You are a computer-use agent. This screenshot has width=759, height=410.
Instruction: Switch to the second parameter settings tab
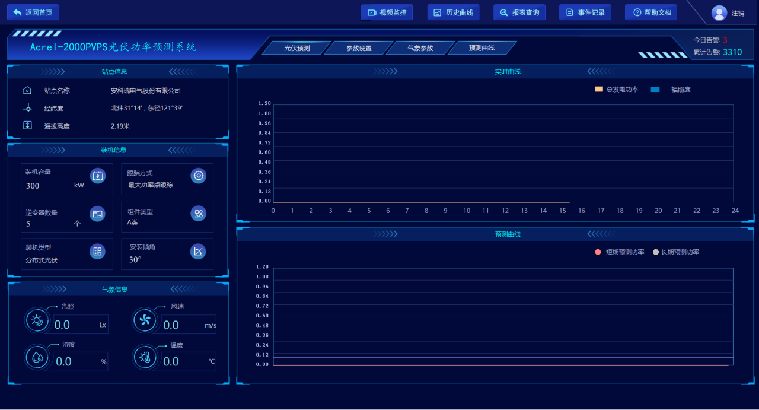(x=359, y=48)
